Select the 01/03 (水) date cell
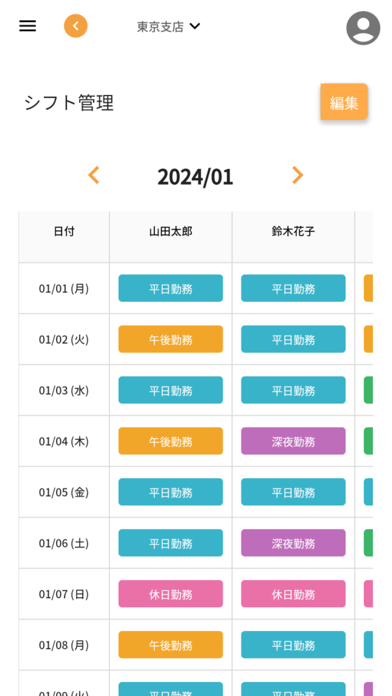The image size is (392, 696). pyautogui.click(x=64, y=391)
